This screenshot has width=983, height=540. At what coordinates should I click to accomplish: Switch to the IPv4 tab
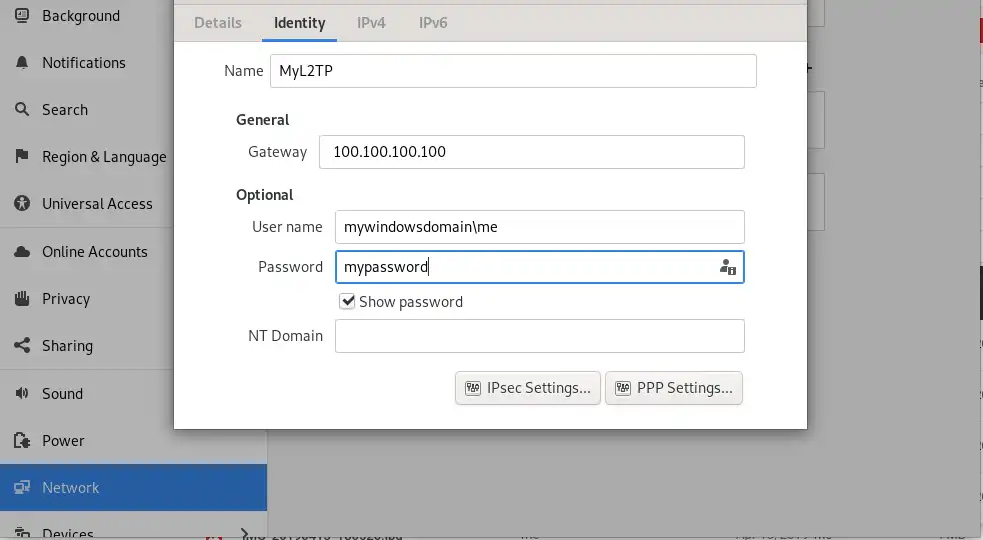click(371, 23)
